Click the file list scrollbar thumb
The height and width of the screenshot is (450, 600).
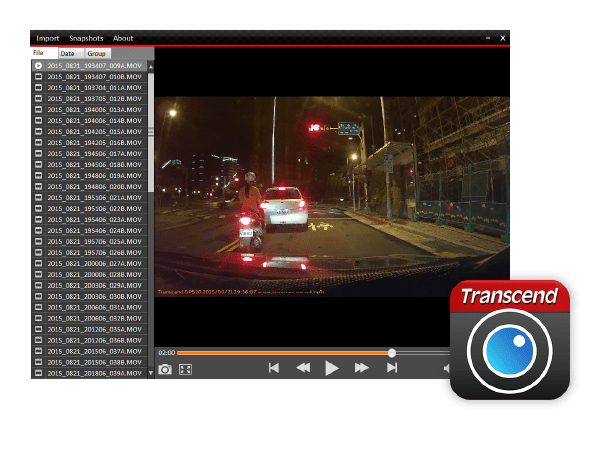pos(151,132)
